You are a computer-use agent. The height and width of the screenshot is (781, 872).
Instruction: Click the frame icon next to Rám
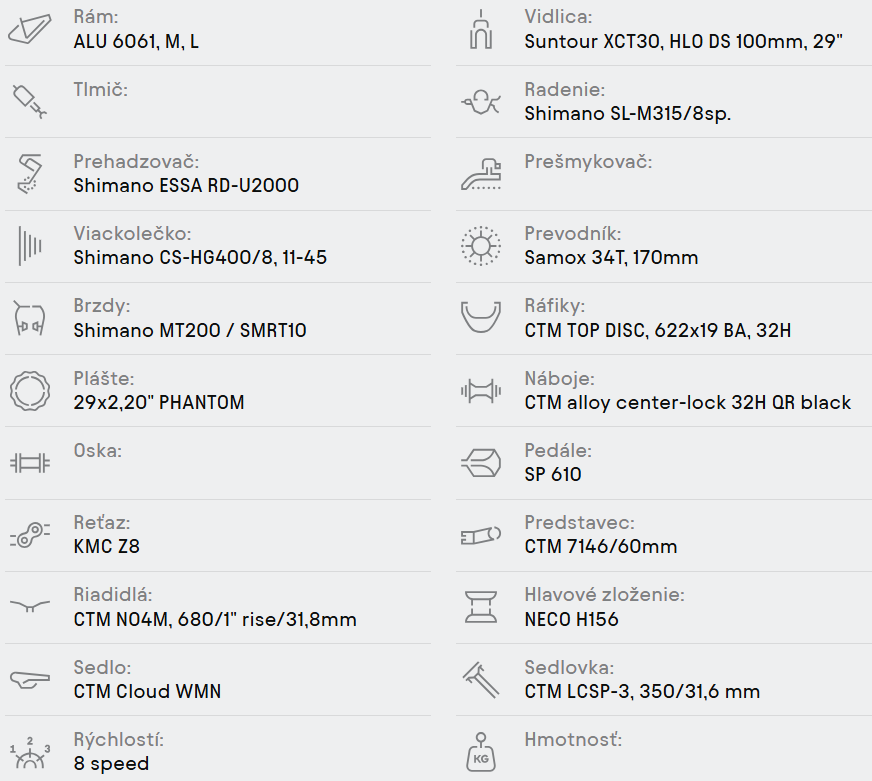click(x=29, y=29)
